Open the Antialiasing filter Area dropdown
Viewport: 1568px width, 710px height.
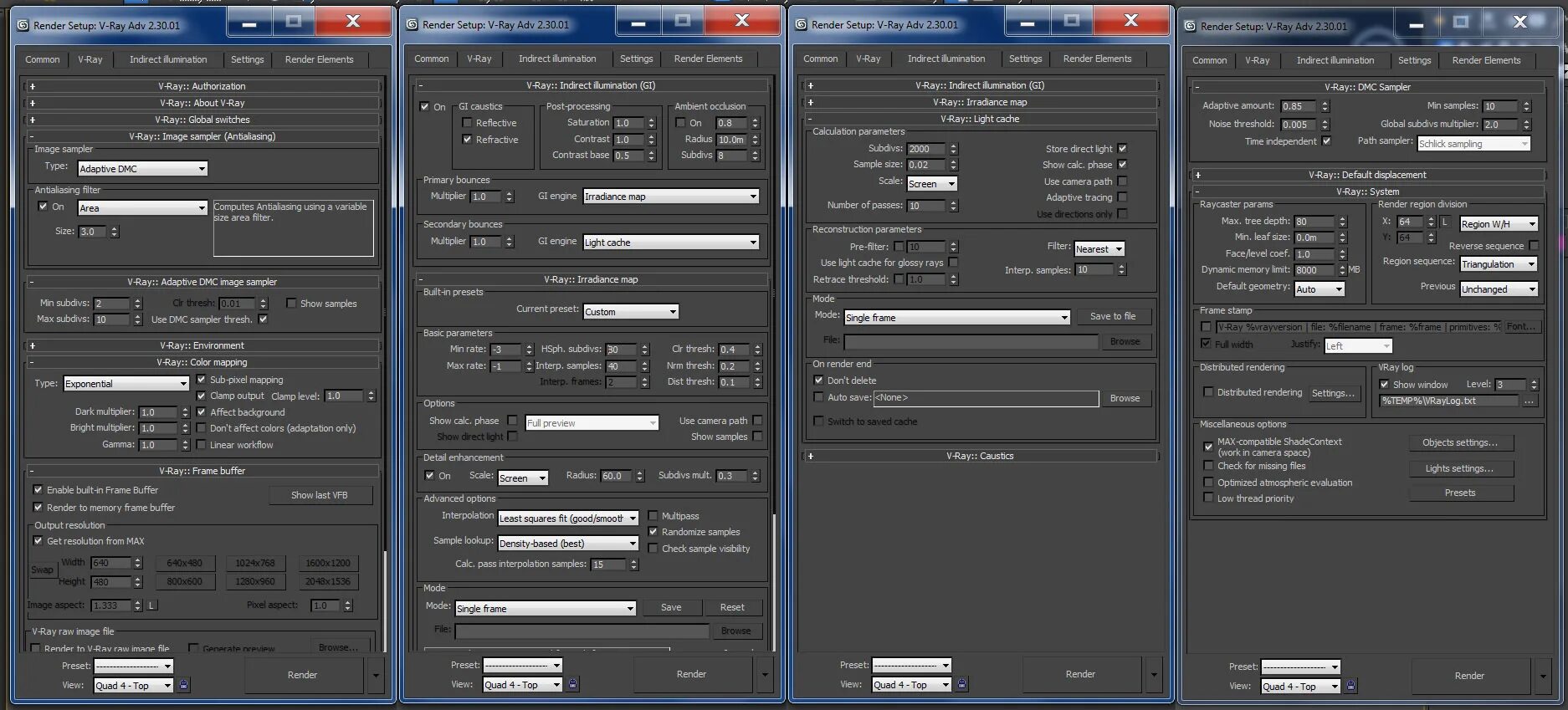coord(142,207)
